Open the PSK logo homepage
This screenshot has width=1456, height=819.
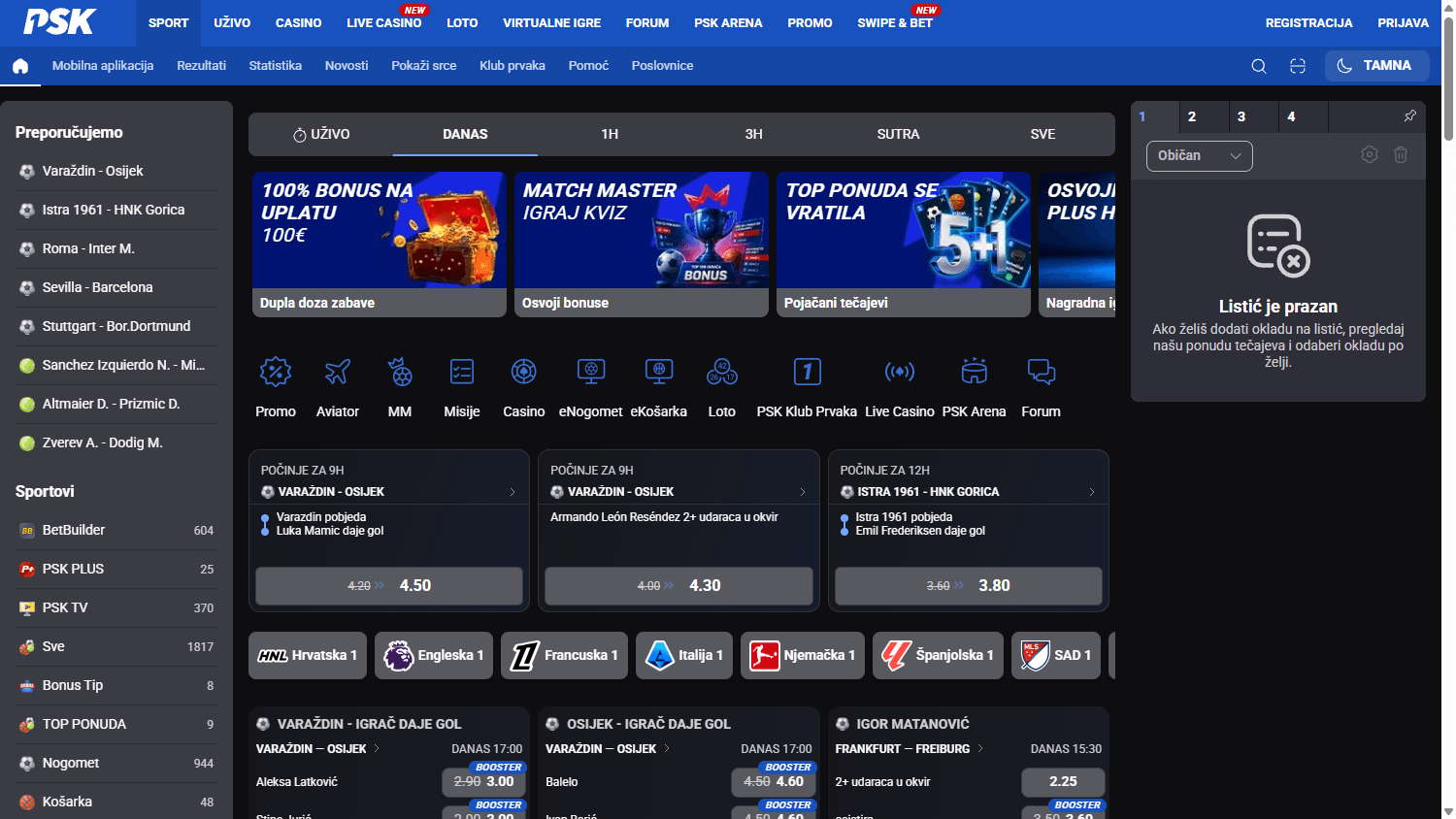pos(59,21)
